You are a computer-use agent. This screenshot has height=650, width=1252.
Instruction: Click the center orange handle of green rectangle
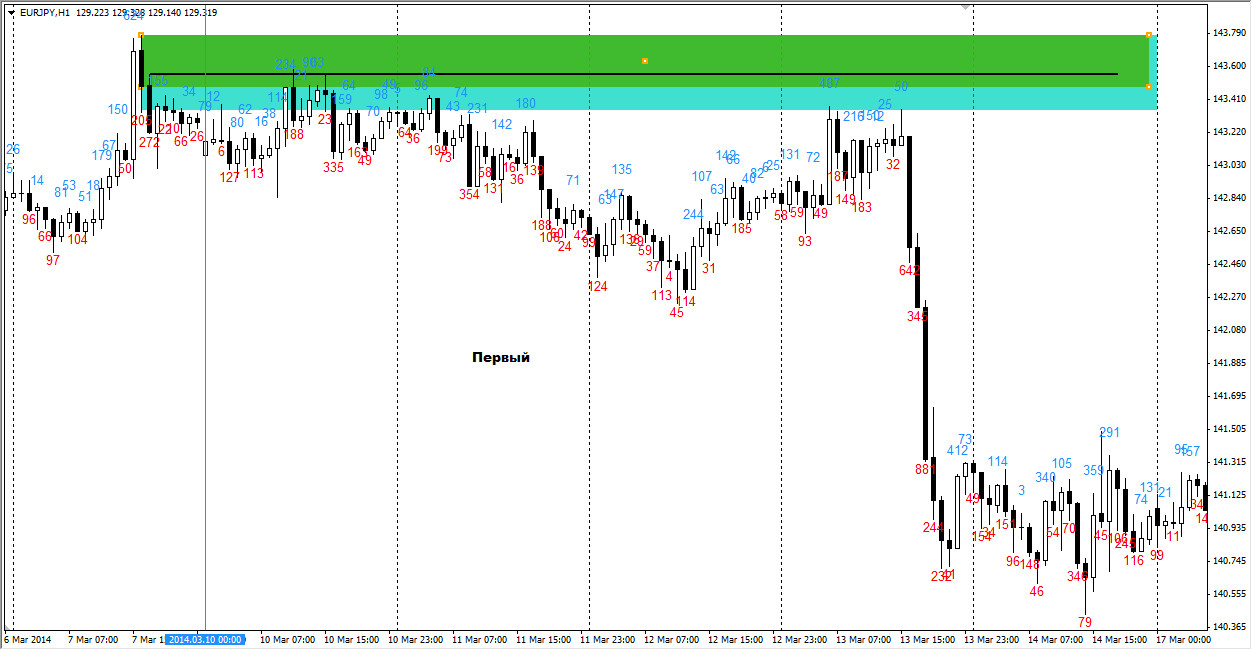(x=644, y=61)
